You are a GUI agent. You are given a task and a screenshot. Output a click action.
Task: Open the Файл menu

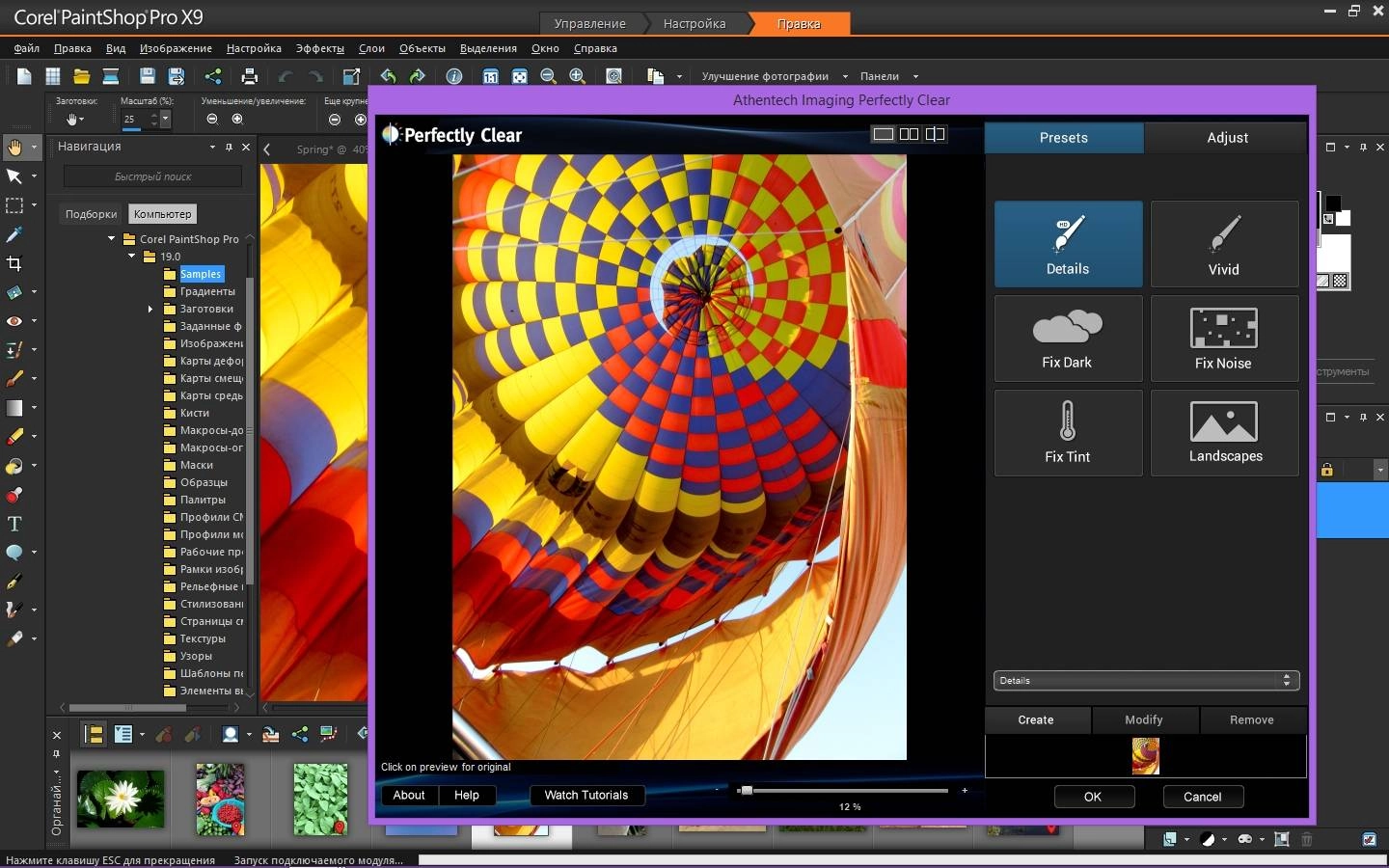point(27,48)
